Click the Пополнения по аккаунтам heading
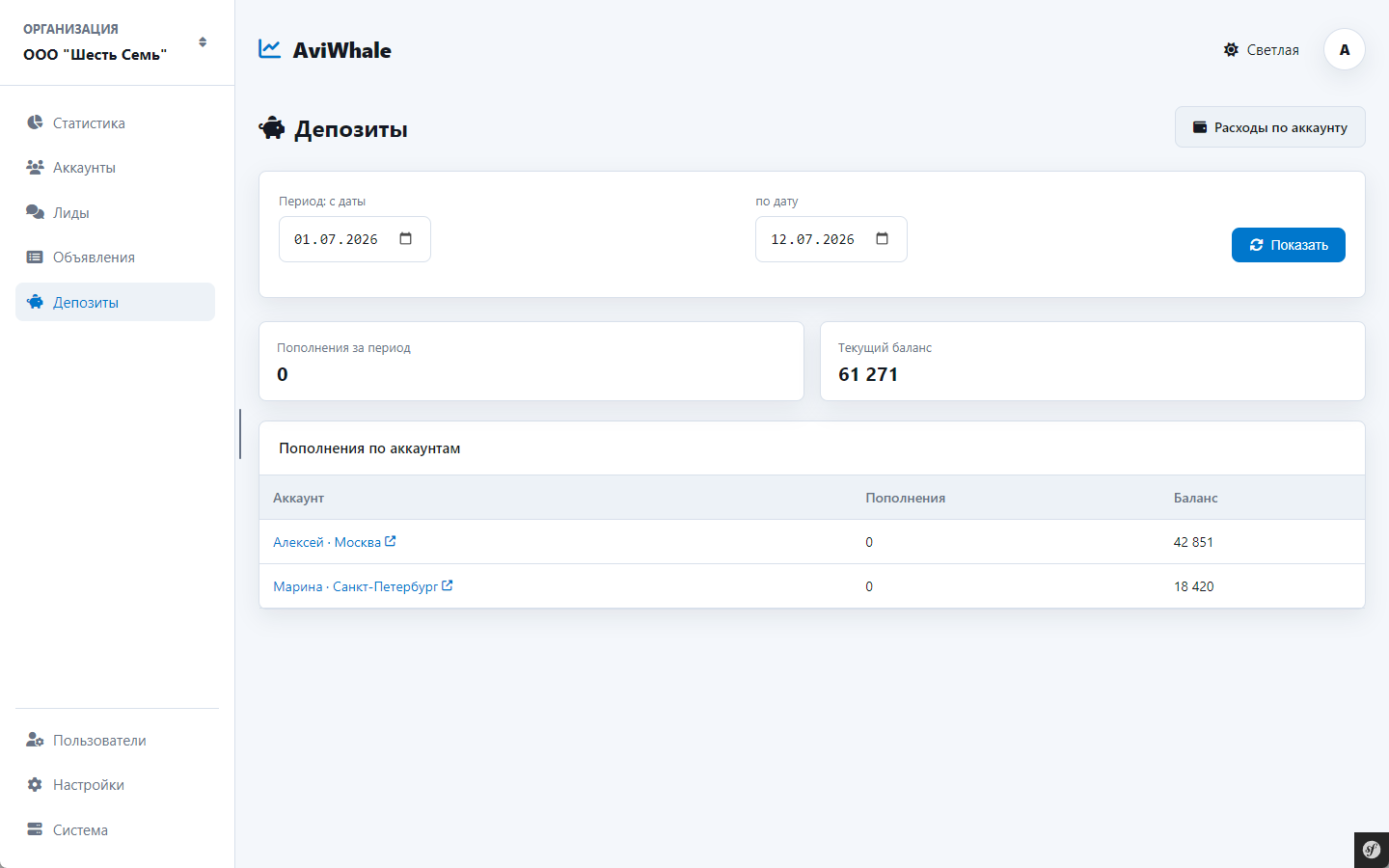This screenshot has width=1389, height=868. click(369, 448)
